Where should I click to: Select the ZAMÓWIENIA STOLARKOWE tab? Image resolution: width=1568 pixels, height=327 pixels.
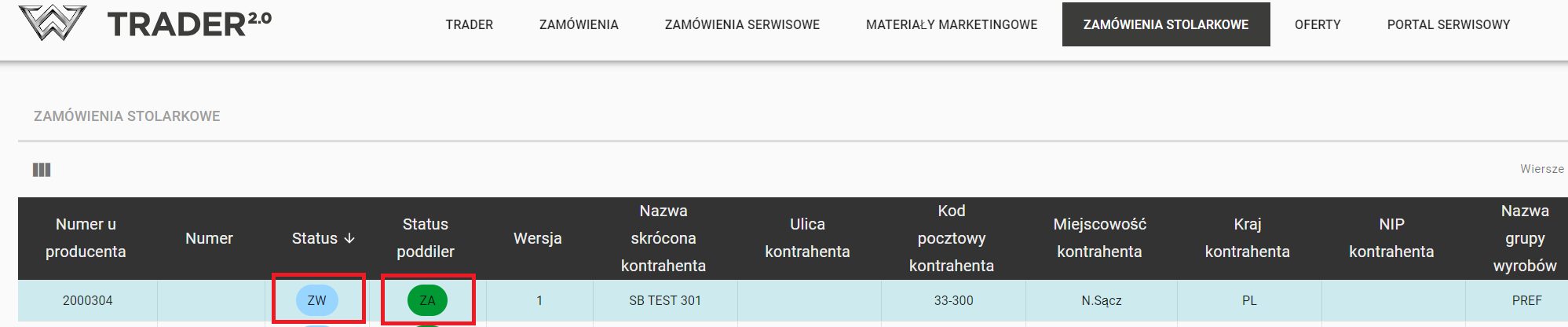1165,24
